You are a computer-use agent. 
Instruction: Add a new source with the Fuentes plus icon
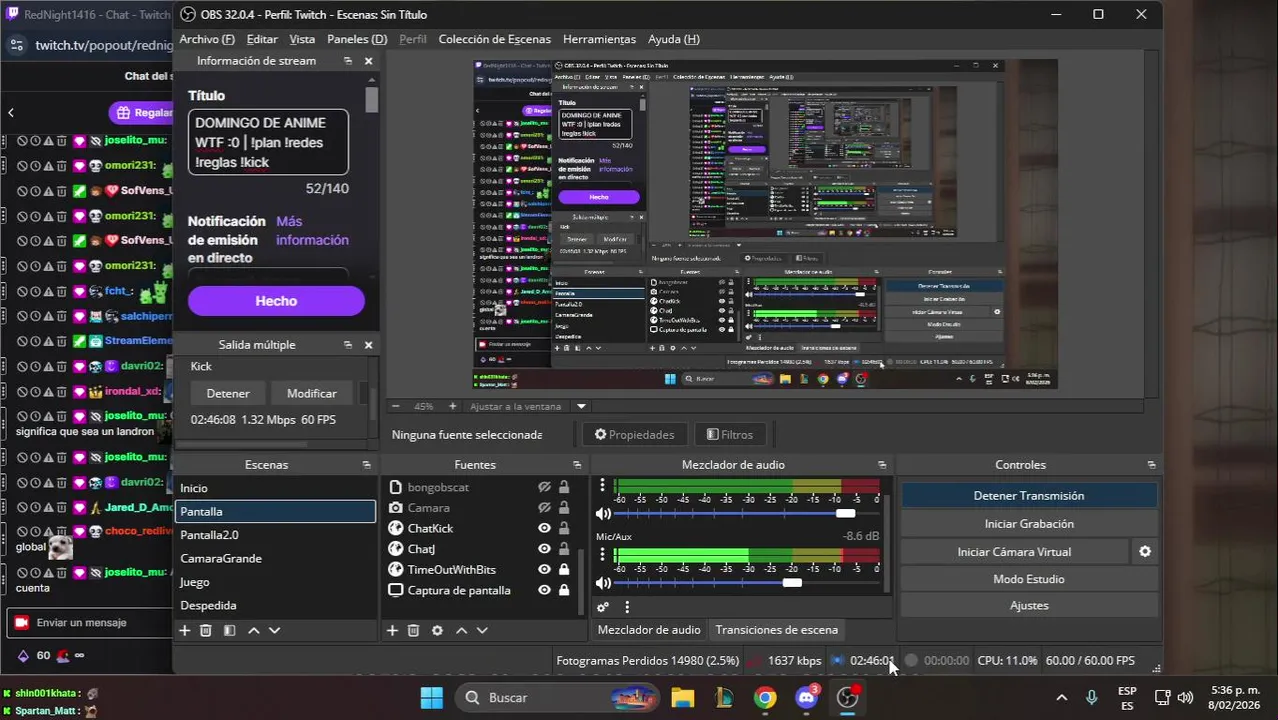(x=392, y=631)
